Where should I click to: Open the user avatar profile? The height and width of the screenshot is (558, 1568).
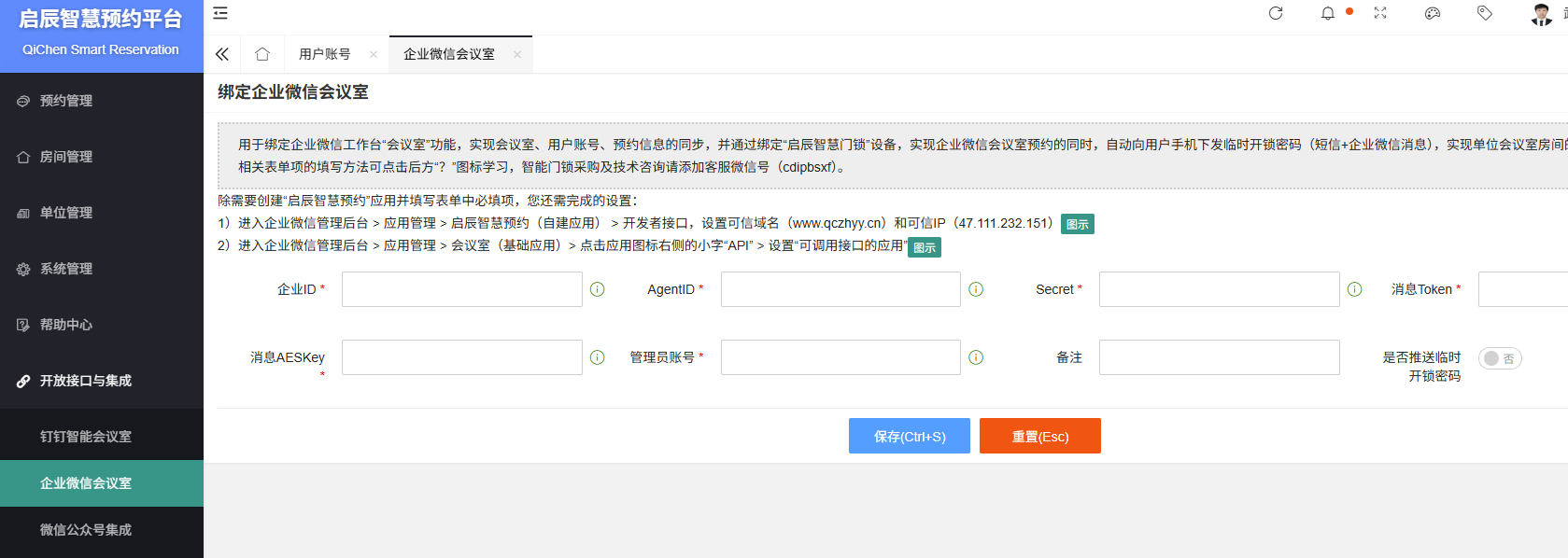tap(1542, 14)
